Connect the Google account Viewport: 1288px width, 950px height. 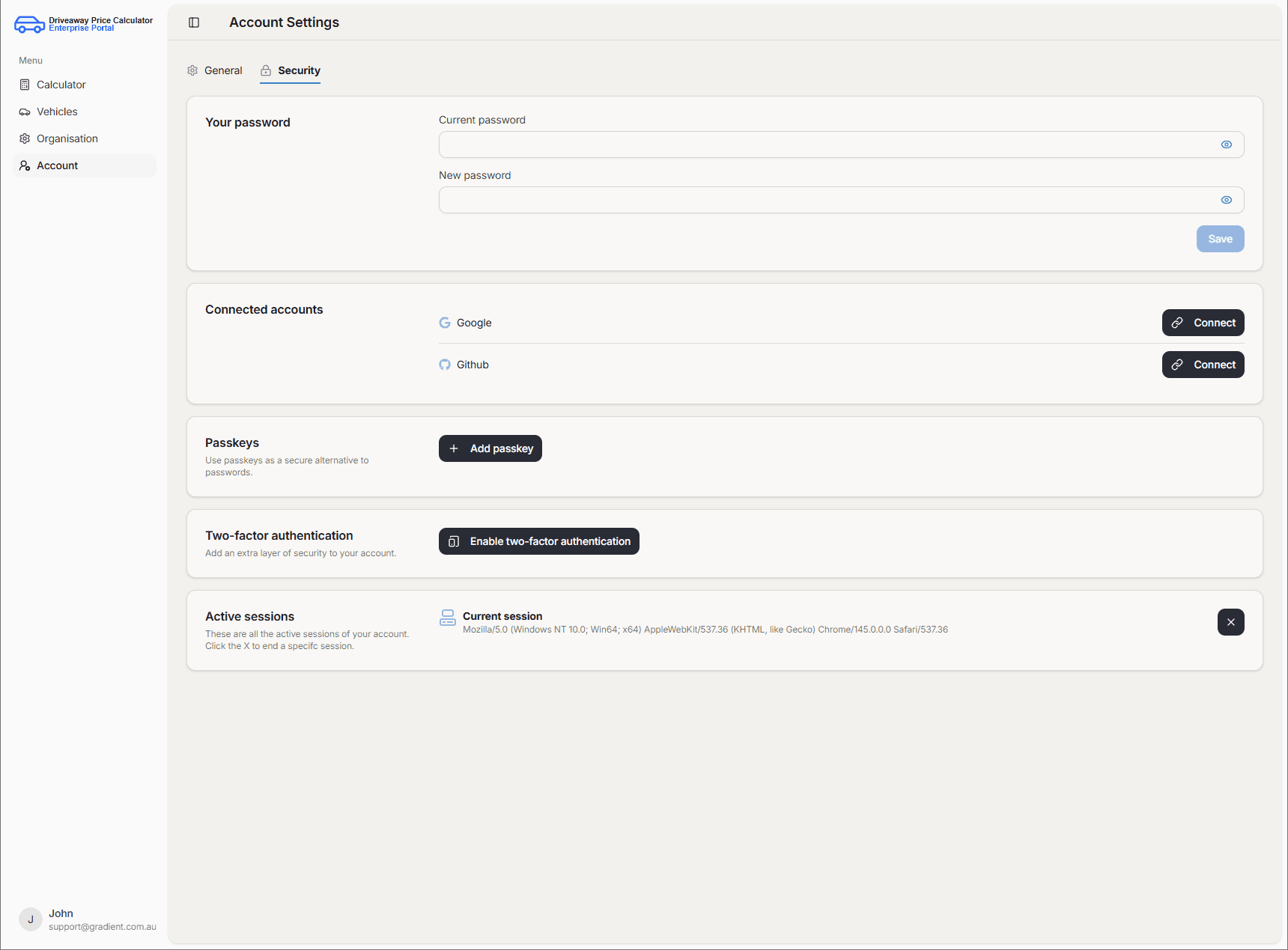(x=1203, y=323)
